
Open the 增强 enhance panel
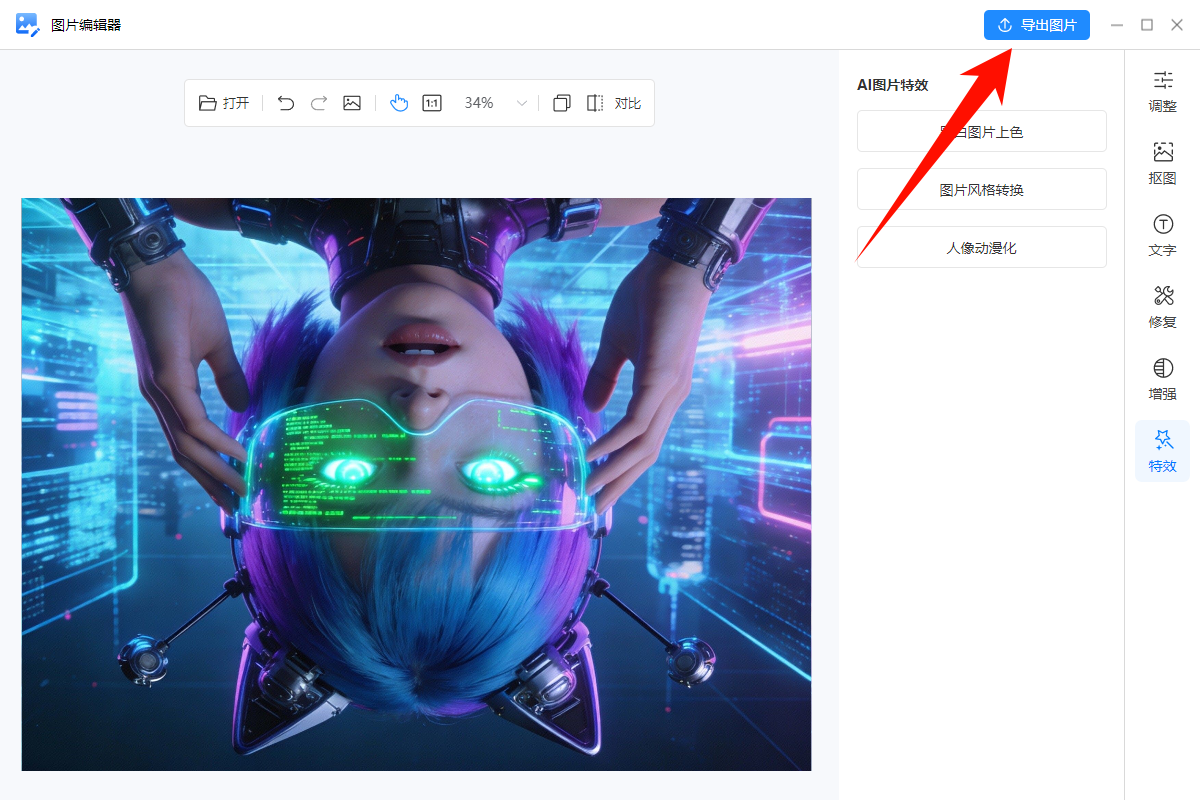coord(1162,378)
